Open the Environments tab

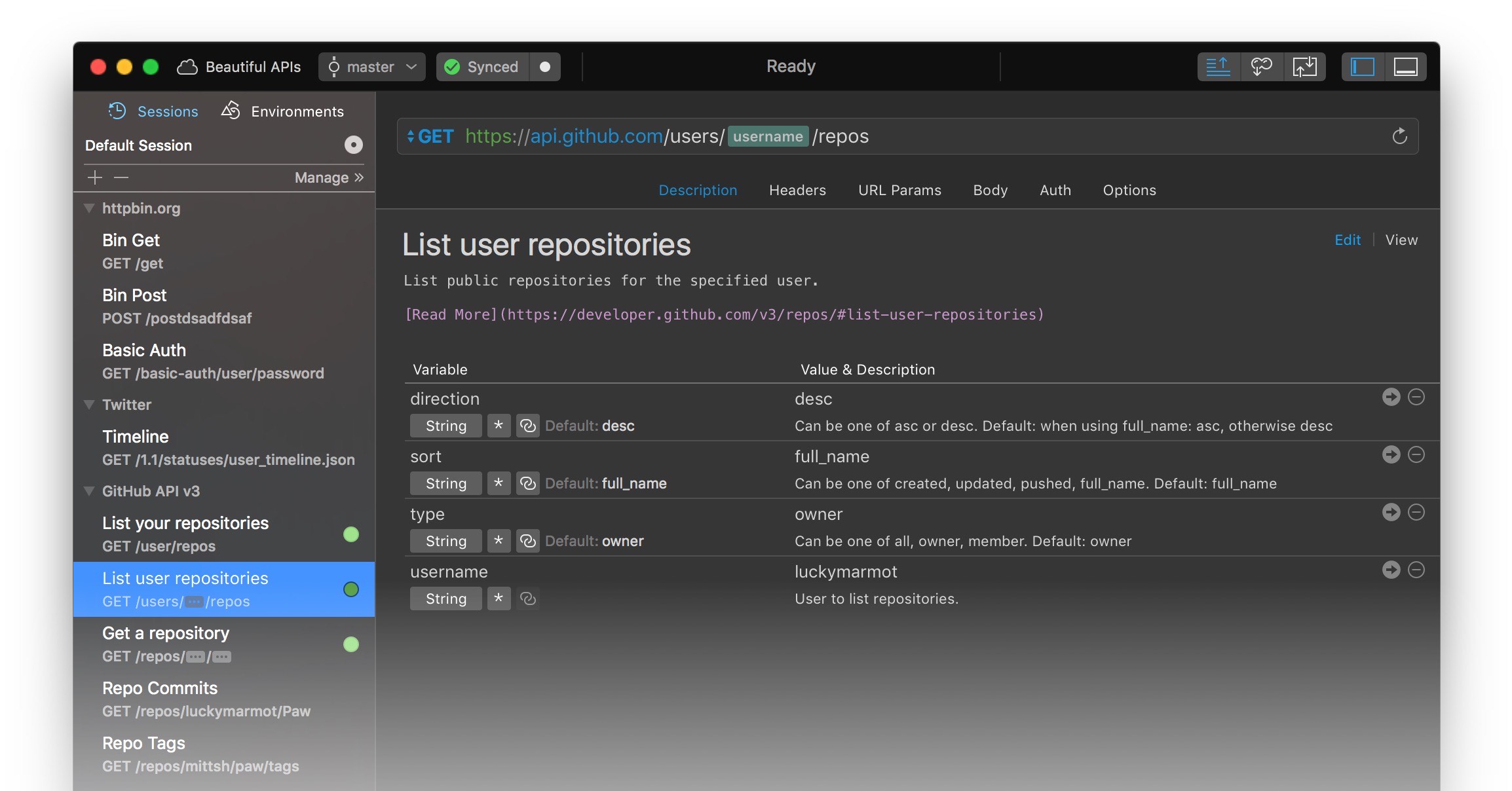(282, 111)
